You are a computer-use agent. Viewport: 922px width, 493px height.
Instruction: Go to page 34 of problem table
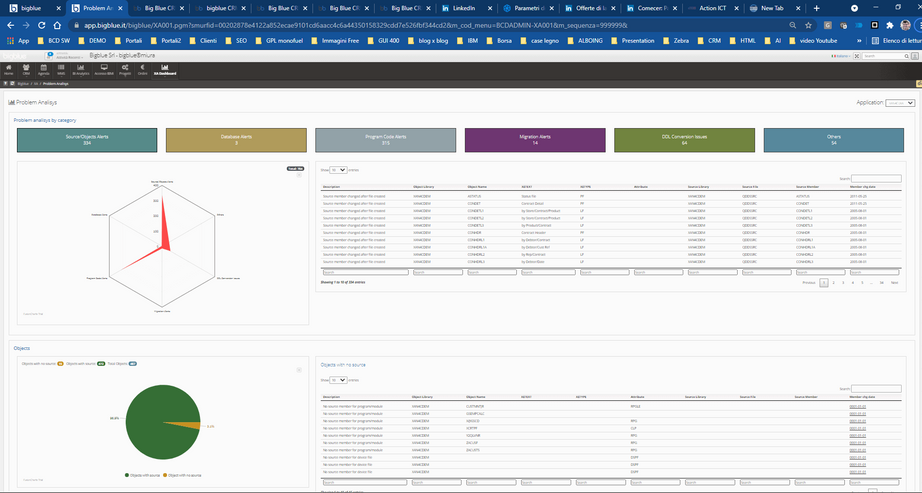881,283
